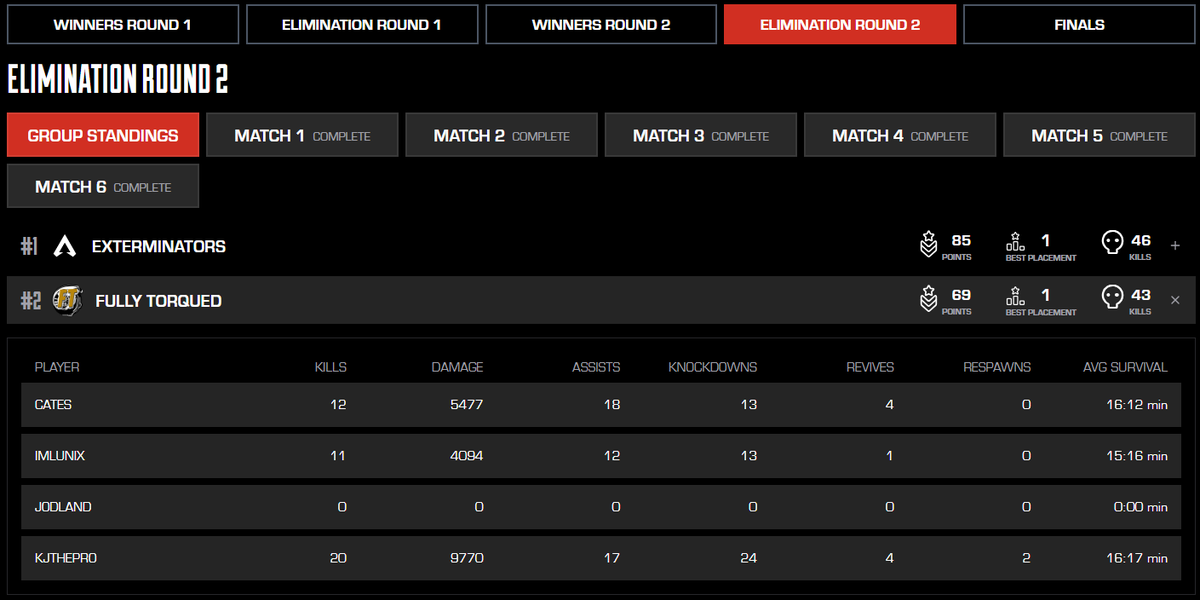
Task: Open Match 5 results
Action: pyautogui.click(x=1099, y=135)
